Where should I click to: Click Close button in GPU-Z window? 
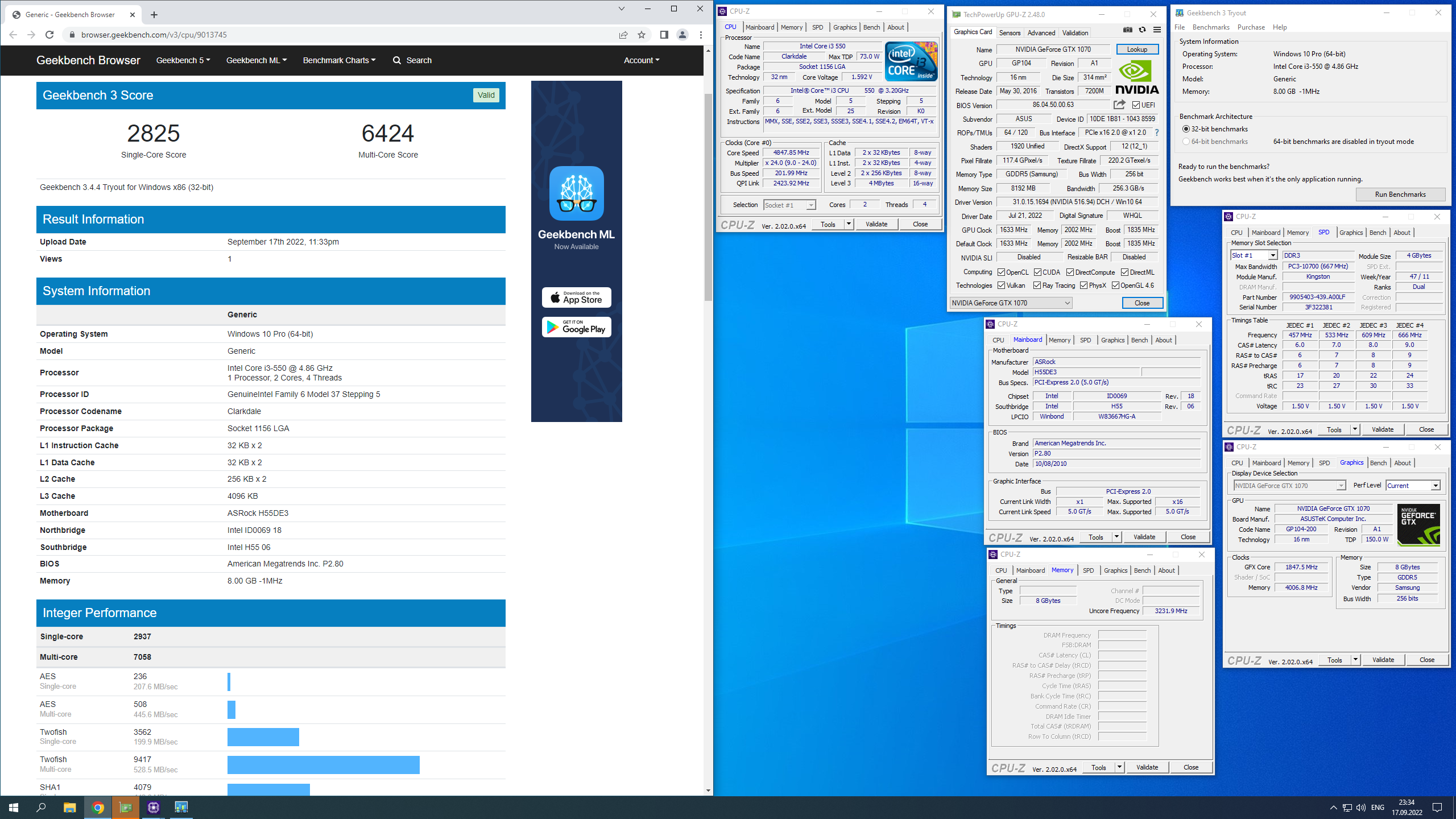pyautogui.click(x=1142, y=303)
